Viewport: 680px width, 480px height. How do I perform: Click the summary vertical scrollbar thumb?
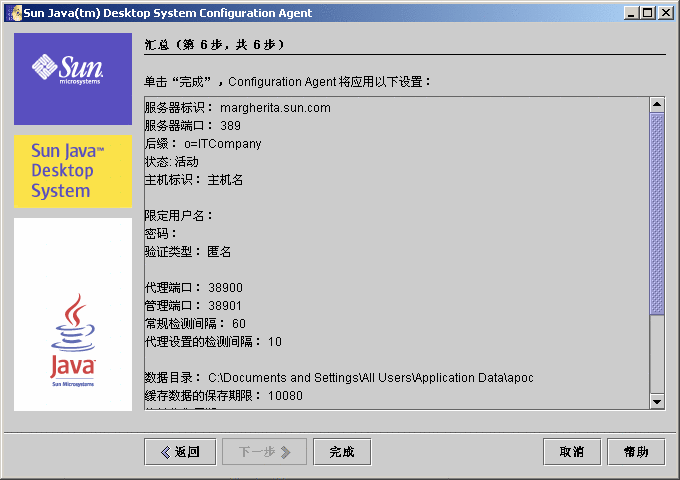pos(657,213)
